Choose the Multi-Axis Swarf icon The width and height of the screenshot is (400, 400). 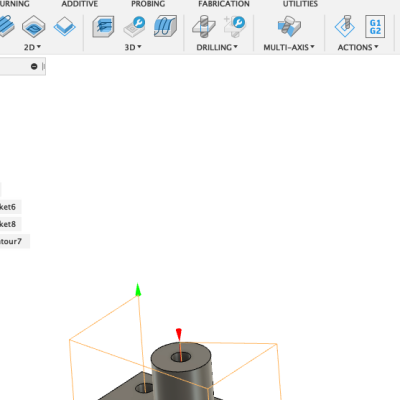click(x=289, y=26)
